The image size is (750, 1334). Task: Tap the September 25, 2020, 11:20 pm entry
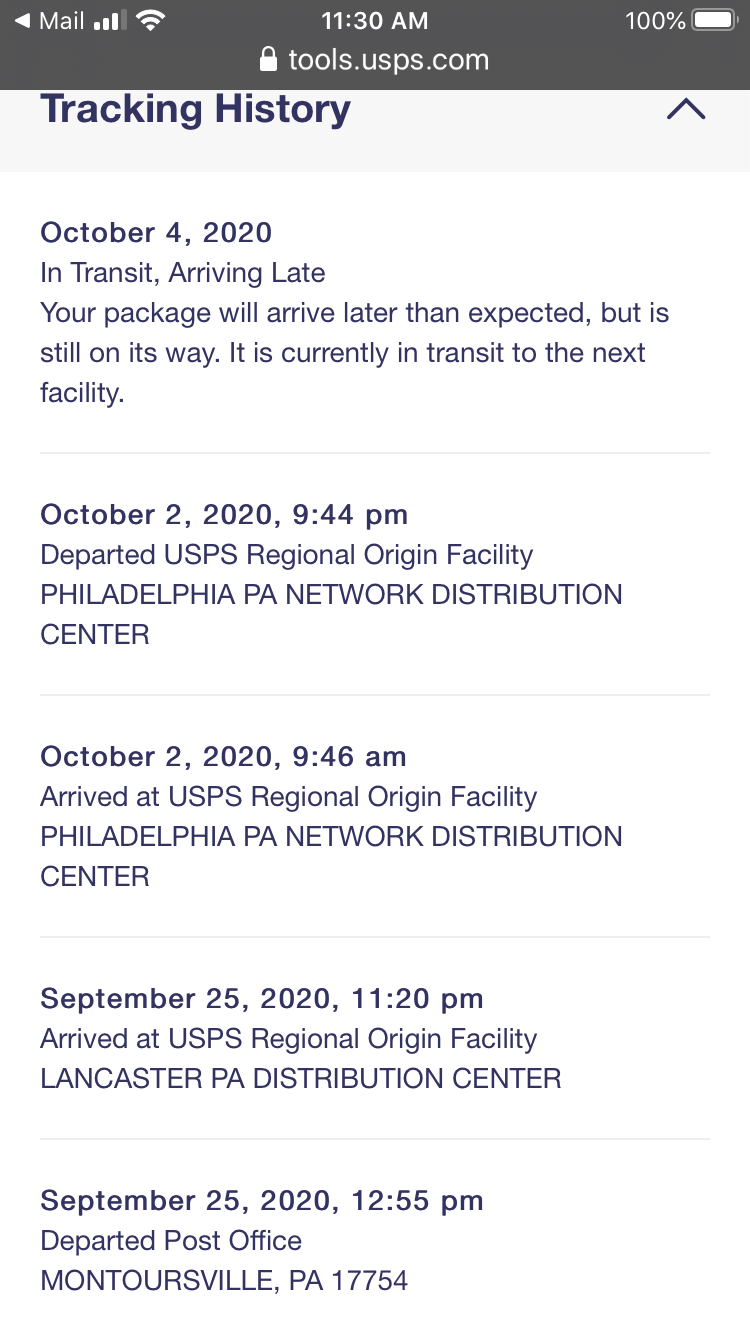click(262, 999)
